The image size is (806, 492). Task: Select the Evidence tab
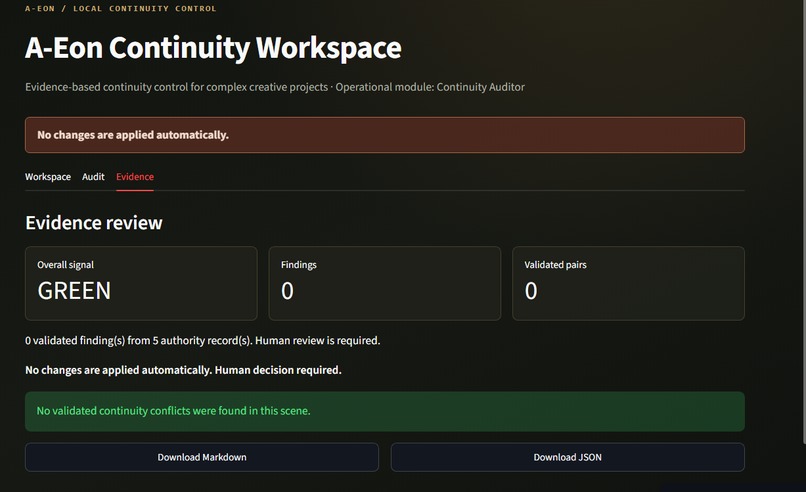click(x=135, y=177)
